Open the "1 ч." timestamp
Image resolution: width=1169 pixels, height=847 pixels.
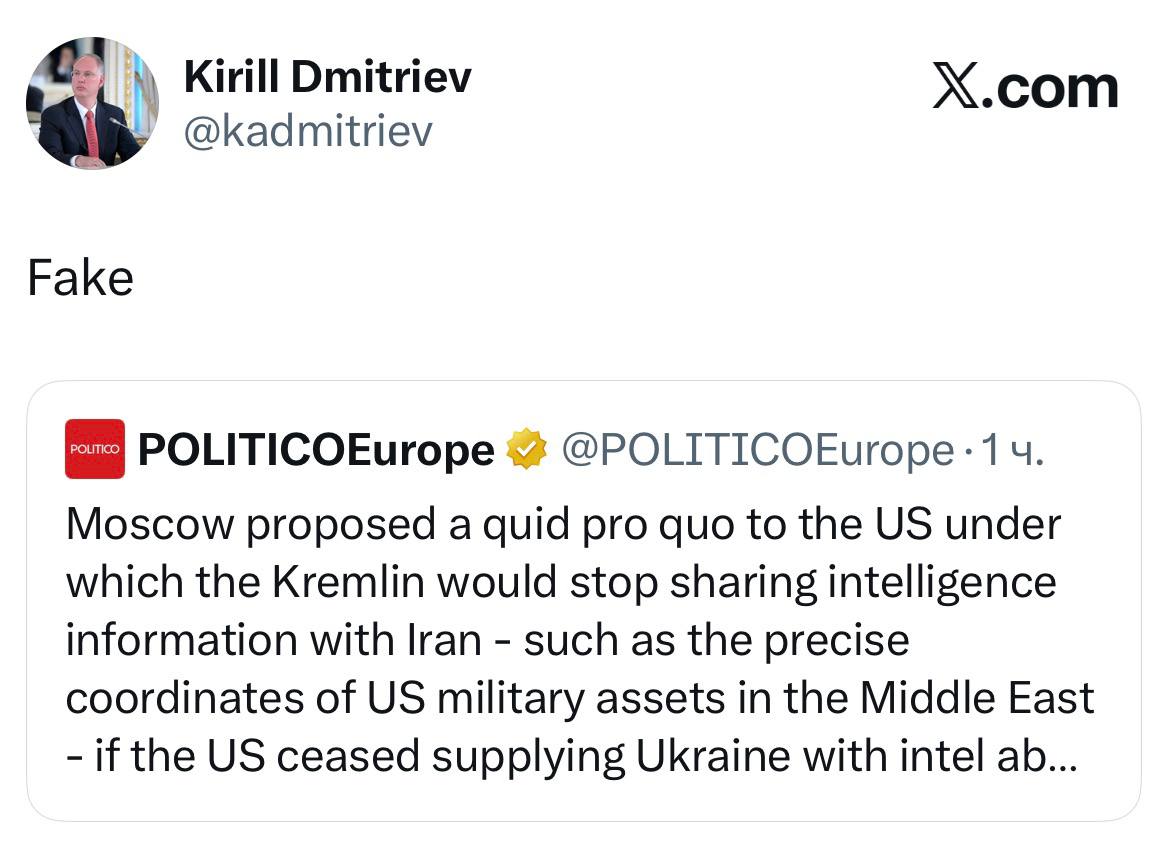1013,450
